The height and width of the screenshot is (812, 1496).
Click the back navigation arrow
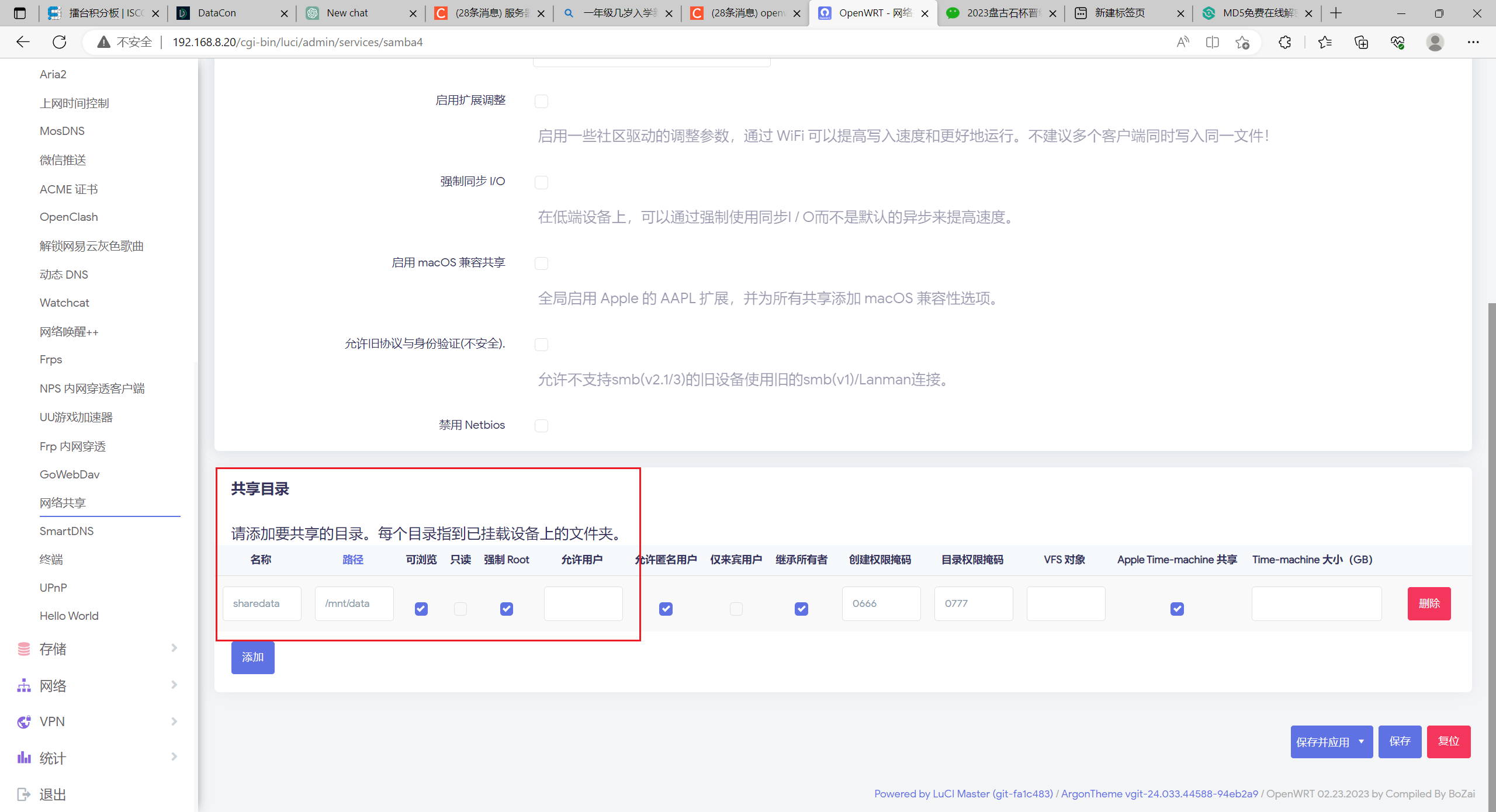(23, 42)
